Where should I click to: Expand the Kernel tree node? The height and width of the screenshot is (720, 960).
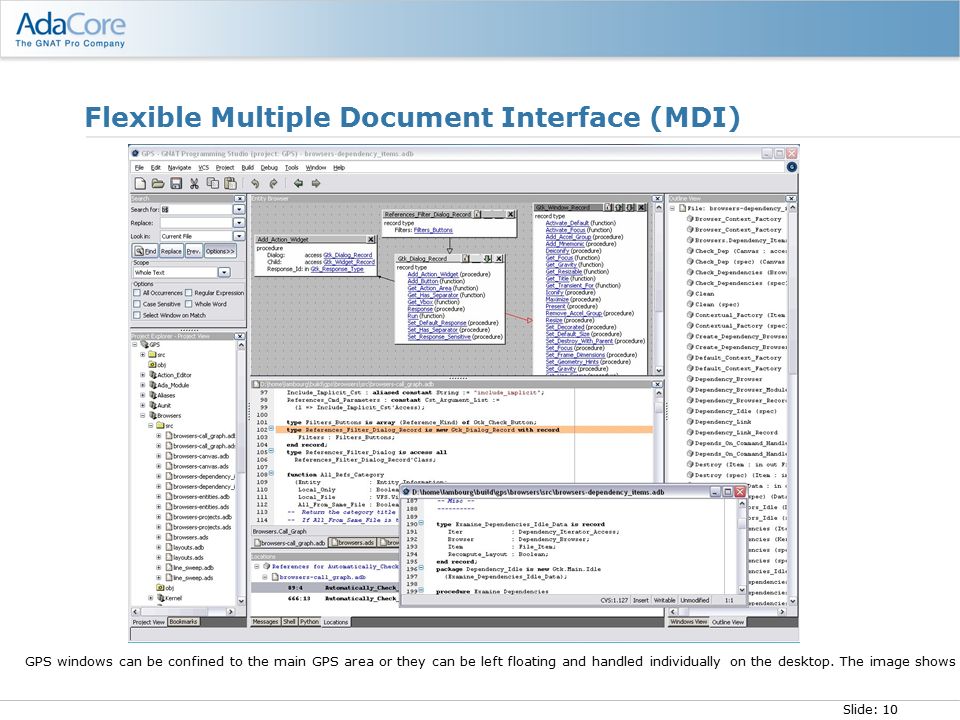(x=151, y=598)
